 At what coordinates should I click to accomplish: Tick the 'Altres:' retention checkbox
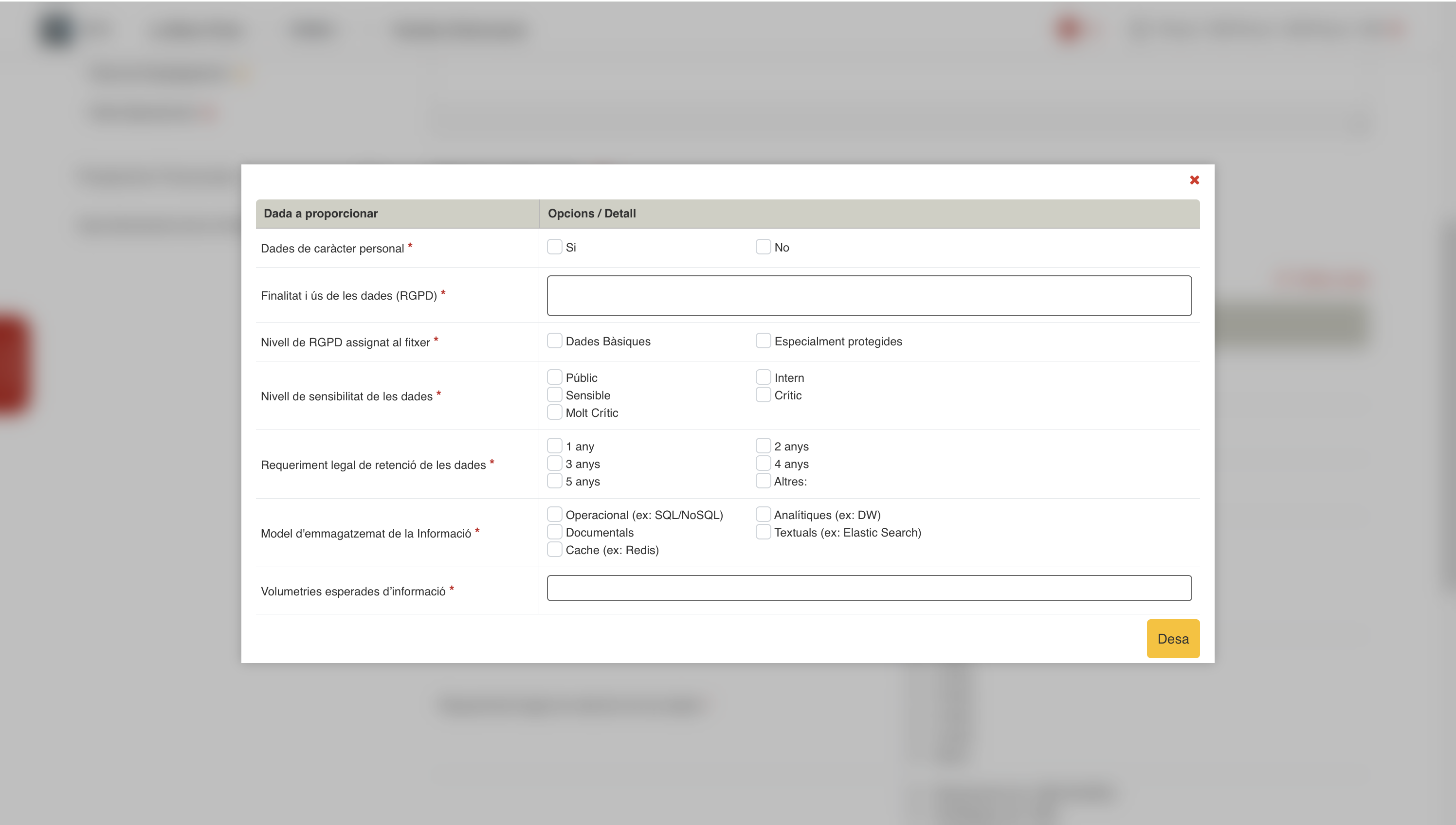tap(763, 481)
